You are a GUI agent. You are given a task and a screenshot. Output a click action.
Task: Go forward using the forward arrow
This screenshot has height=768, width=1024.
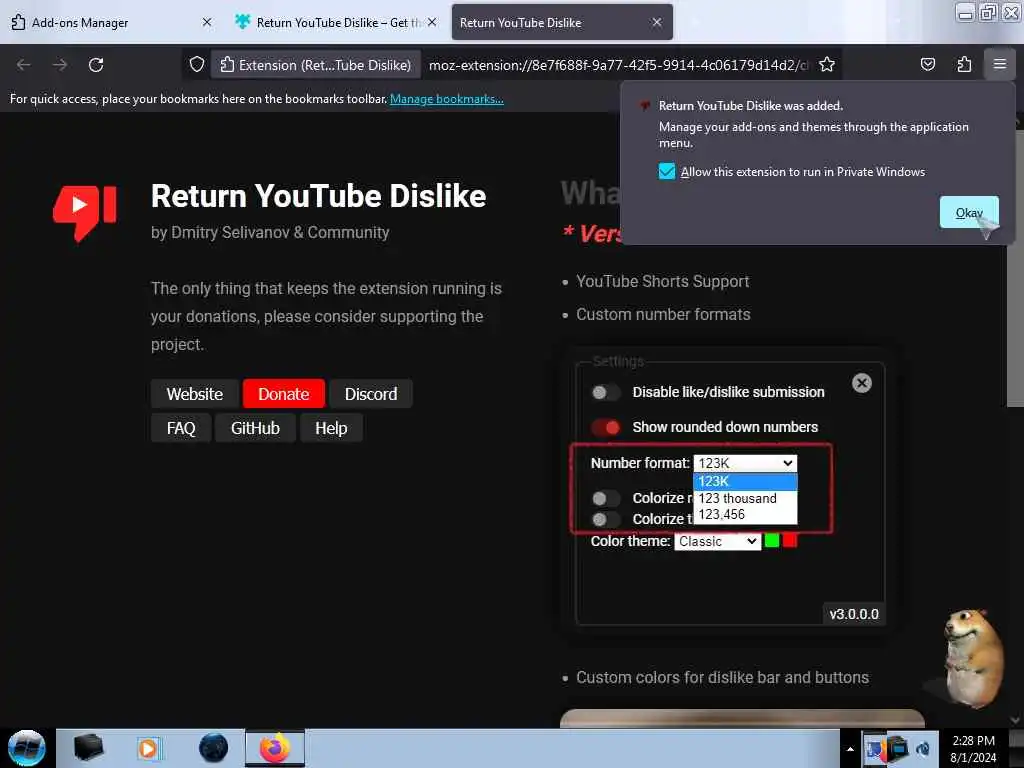coord(59,65)
